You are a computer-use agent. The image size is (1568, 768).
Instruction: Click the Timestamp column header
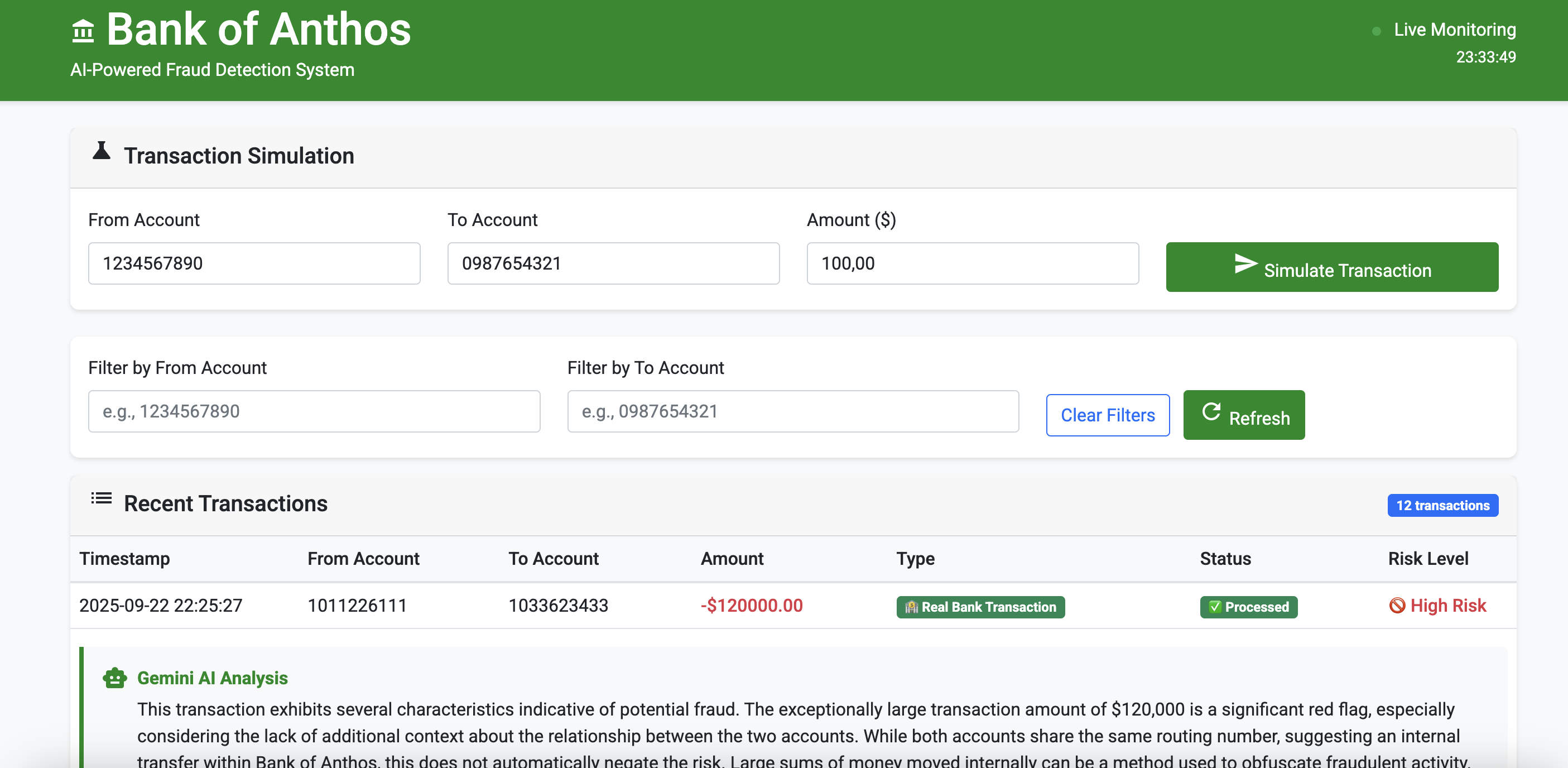(x=125, y=559)
